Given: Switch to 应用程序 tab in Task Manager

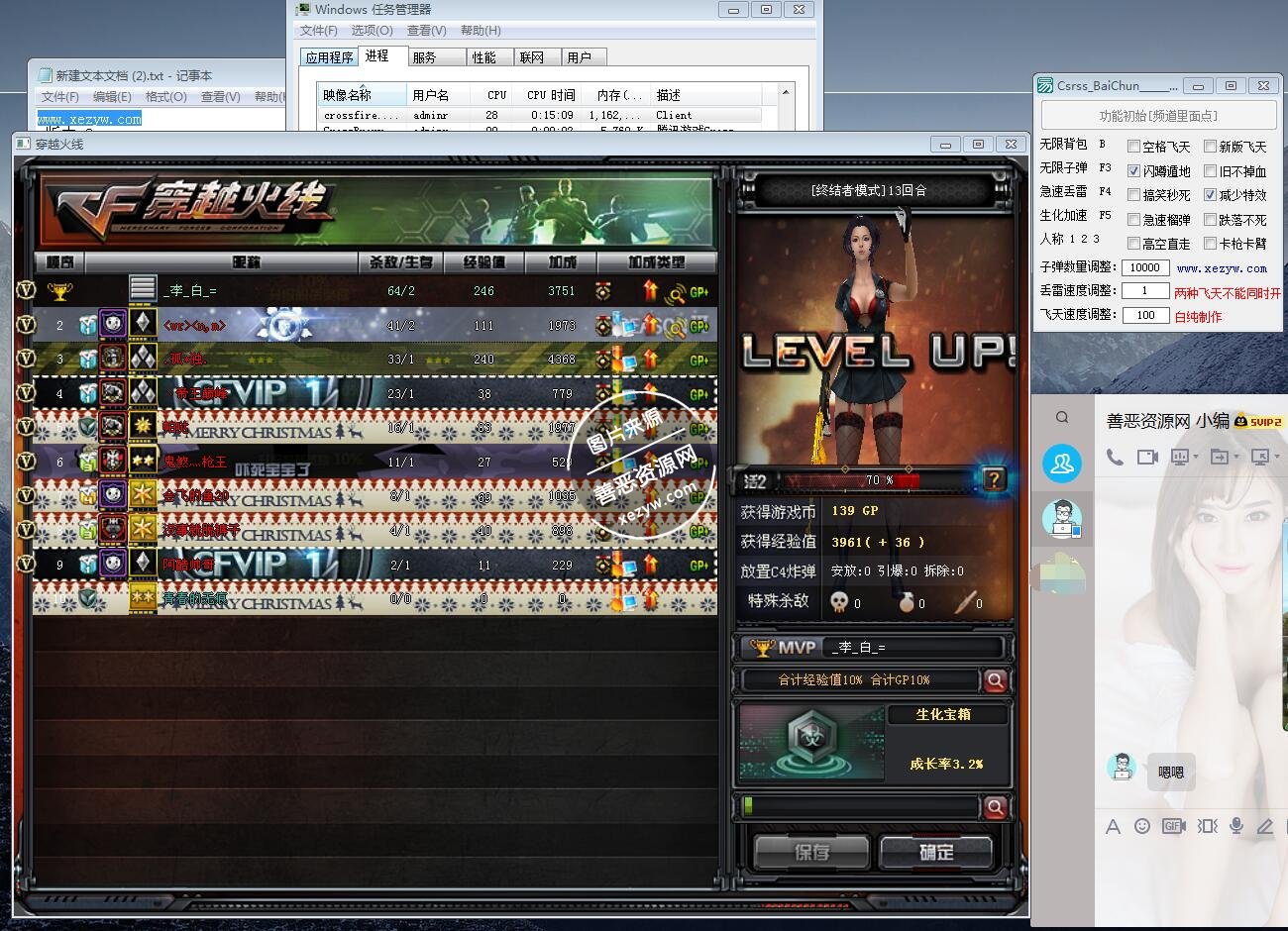Looking at the screenshot, I should point(329,57).
